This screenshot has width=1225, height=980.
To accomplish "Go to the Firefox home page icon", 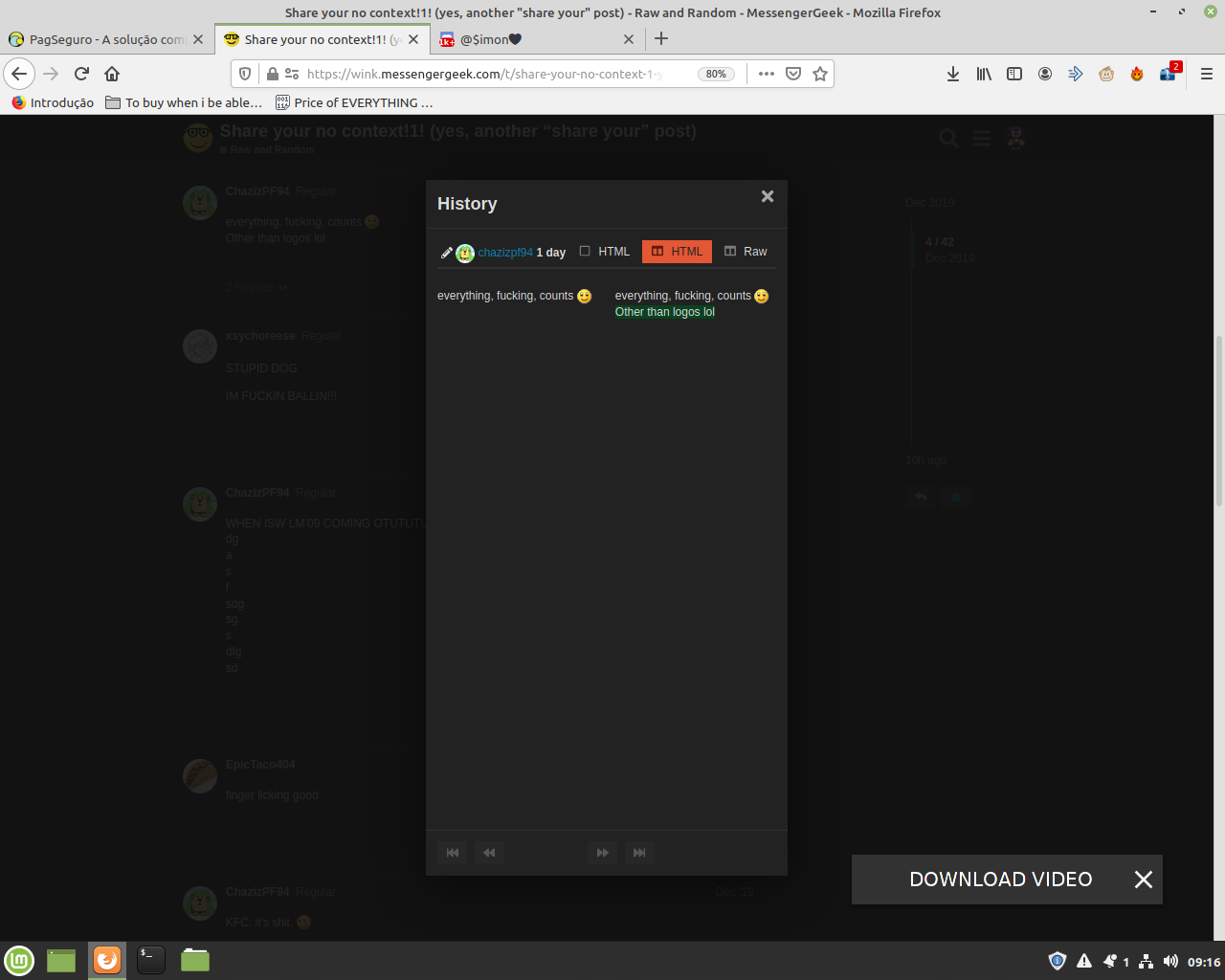I will [112, 74].
